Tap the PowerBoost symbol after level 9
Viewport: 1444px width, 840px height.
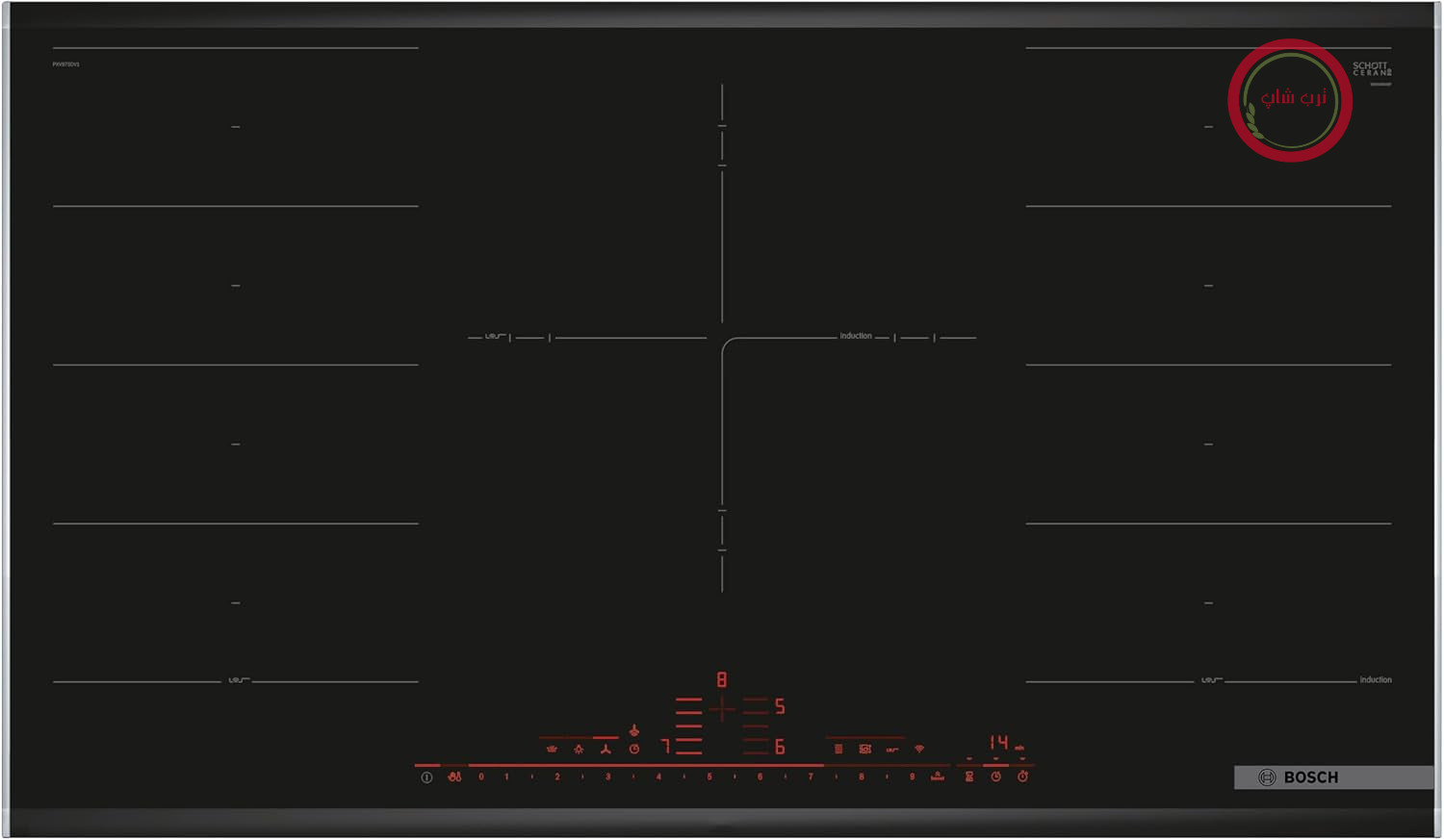pos(938,776)
